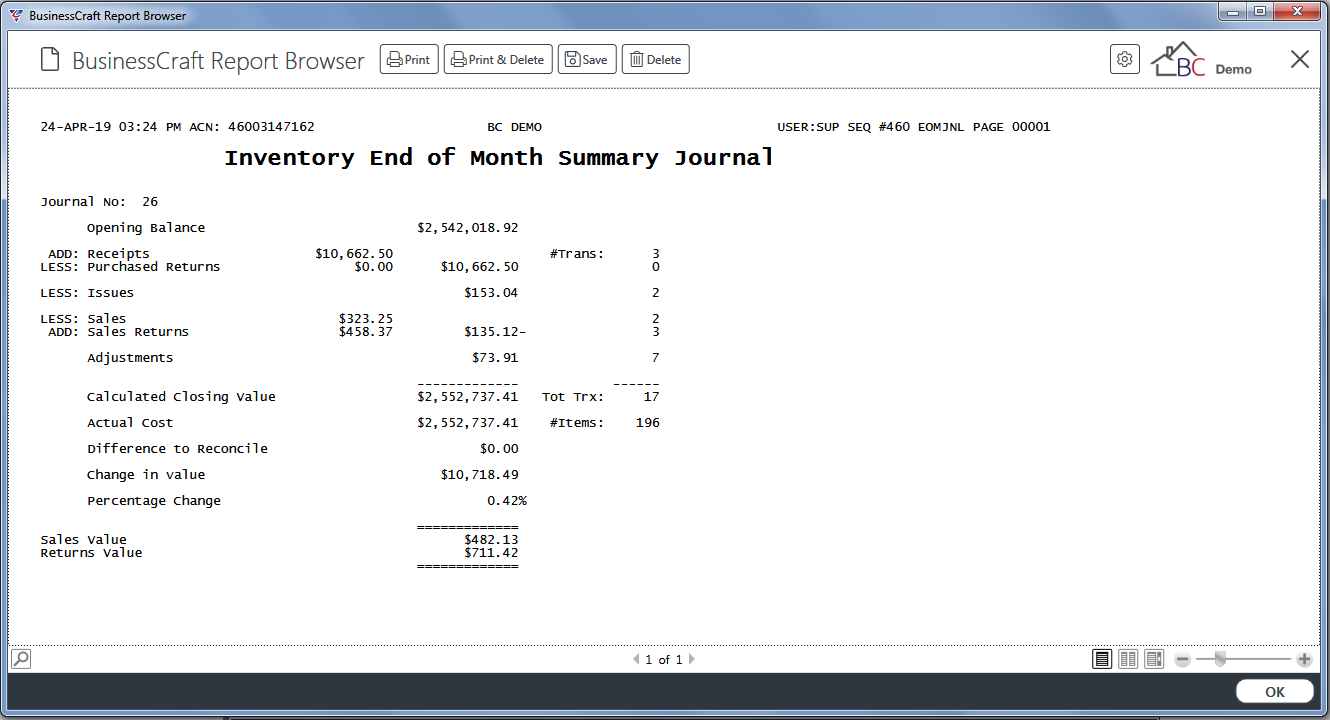Click the app icon in the title bar
Screen dimensions: 1330x720
[x=16, y=15]
